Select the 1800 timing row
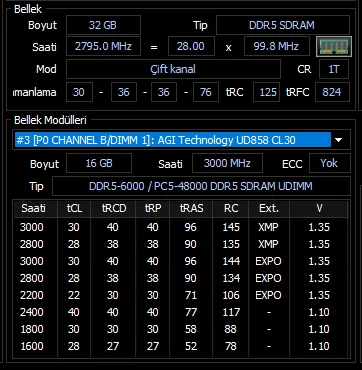The width and height of the screenshot is (362, 370). 181,329
